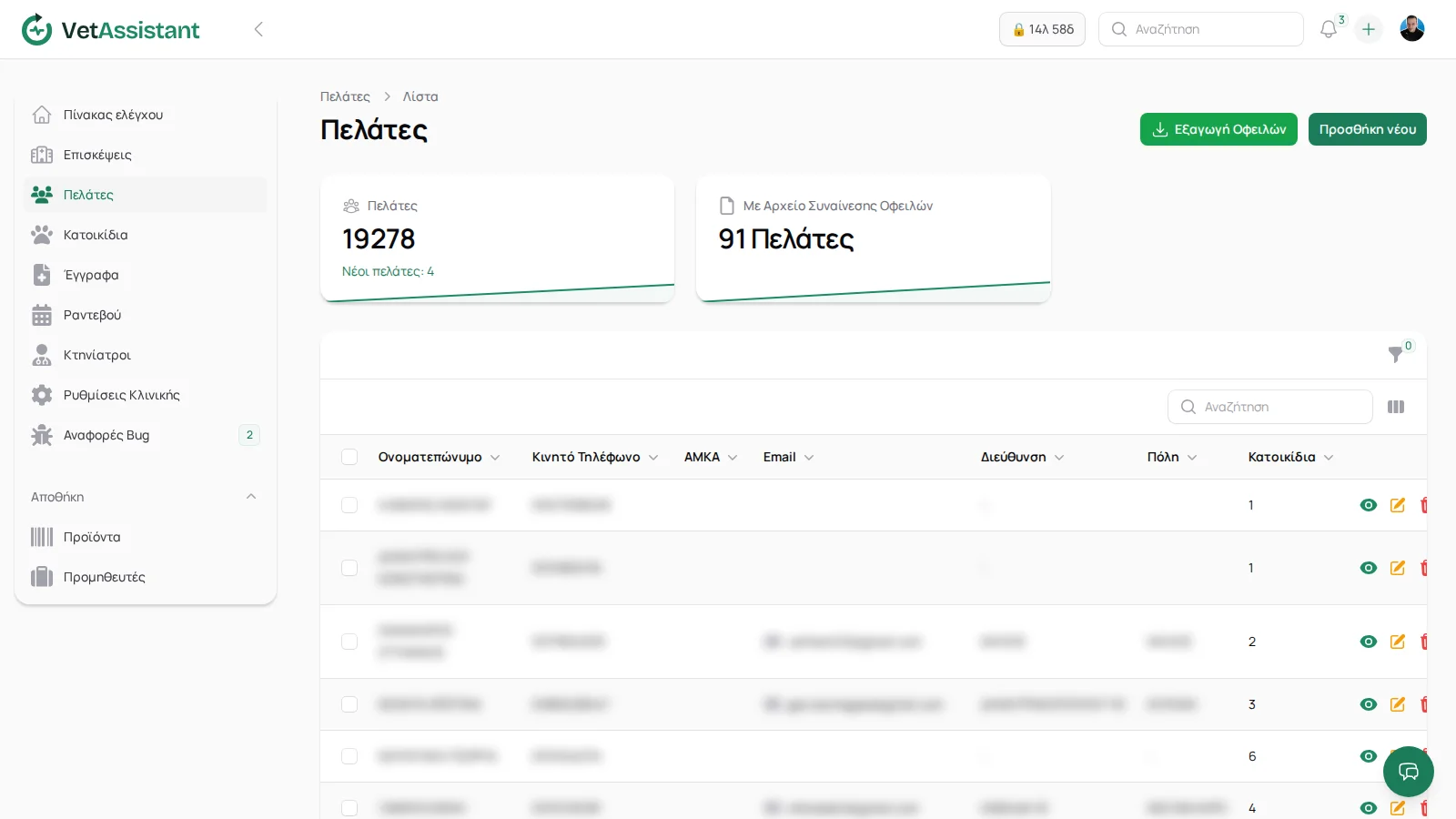
Task: Open Προϊόντα in the sidebar
Action: [146, 537]
